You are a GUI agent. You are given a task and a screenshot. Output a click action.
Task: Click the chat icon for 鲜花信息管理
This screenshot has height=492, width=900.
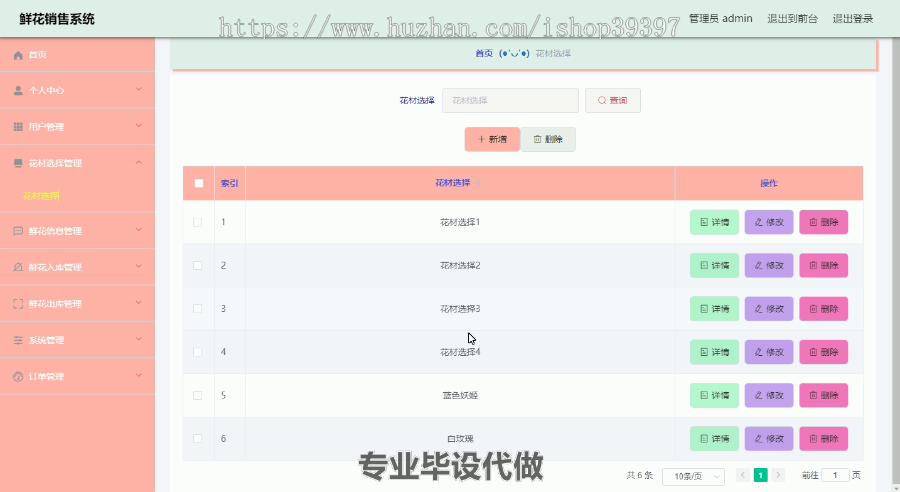click(18, 231)
